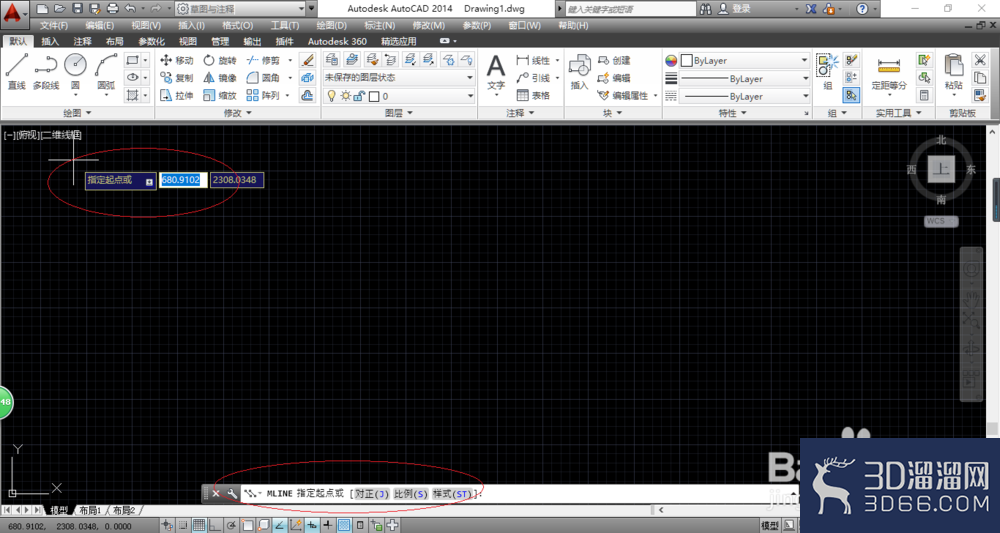Open the Layer Properties manager icon
Screen dimensions: 1000x533
(x=332, y=60)
